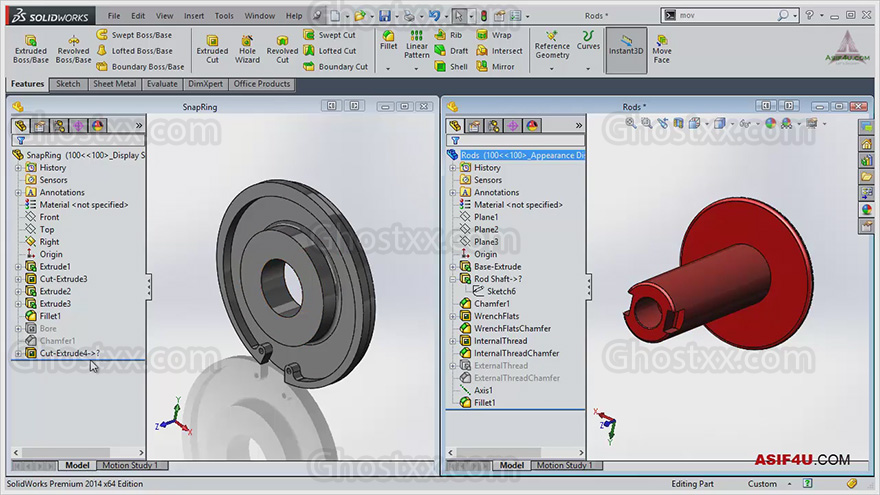Image resolution: width=880 pixels, height=495 pixels.
Task: Open Rods DisplayManager tab icon
Action: (532, 126)
